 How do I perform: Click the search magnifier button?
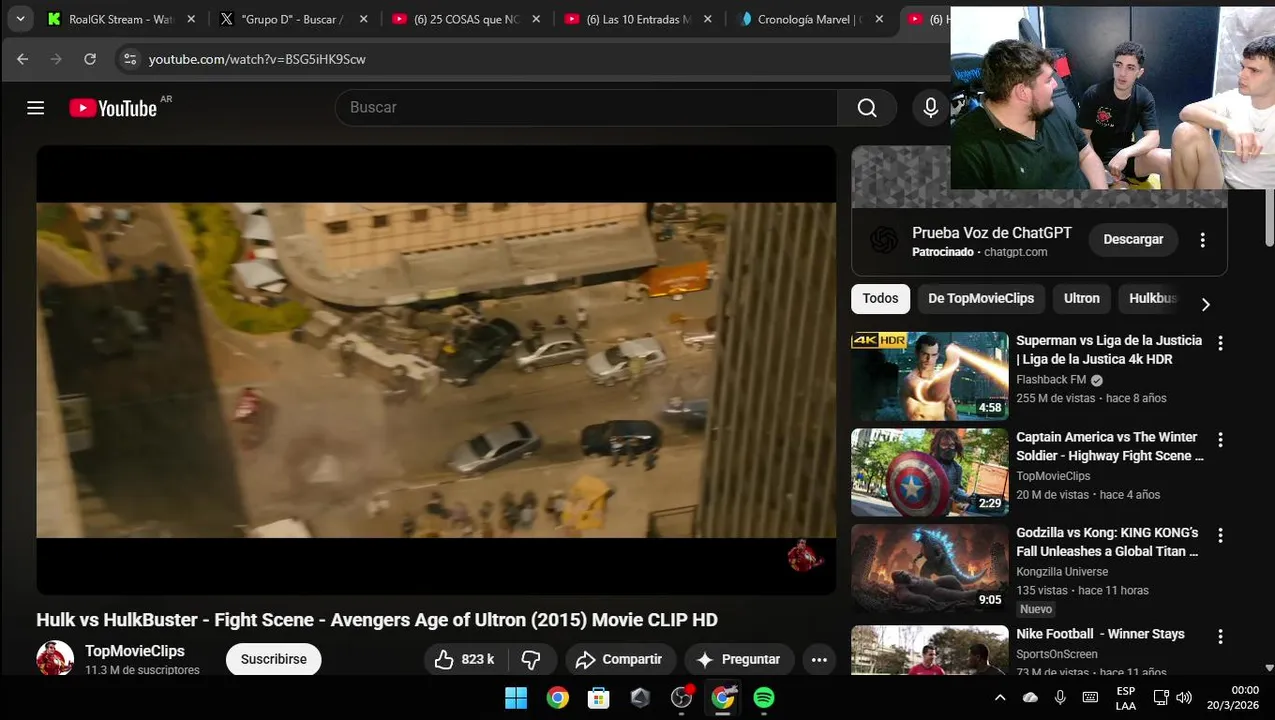click(867, 108)
